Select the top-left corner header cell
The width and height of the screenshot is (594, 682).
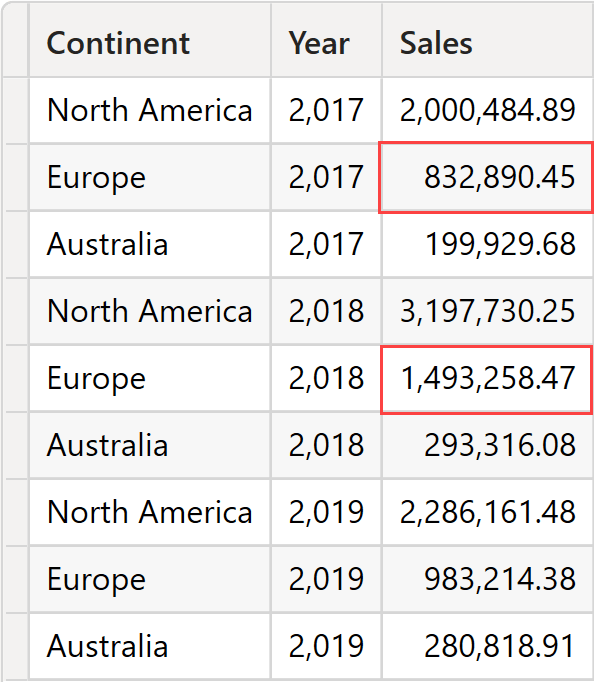coord(16,40)
